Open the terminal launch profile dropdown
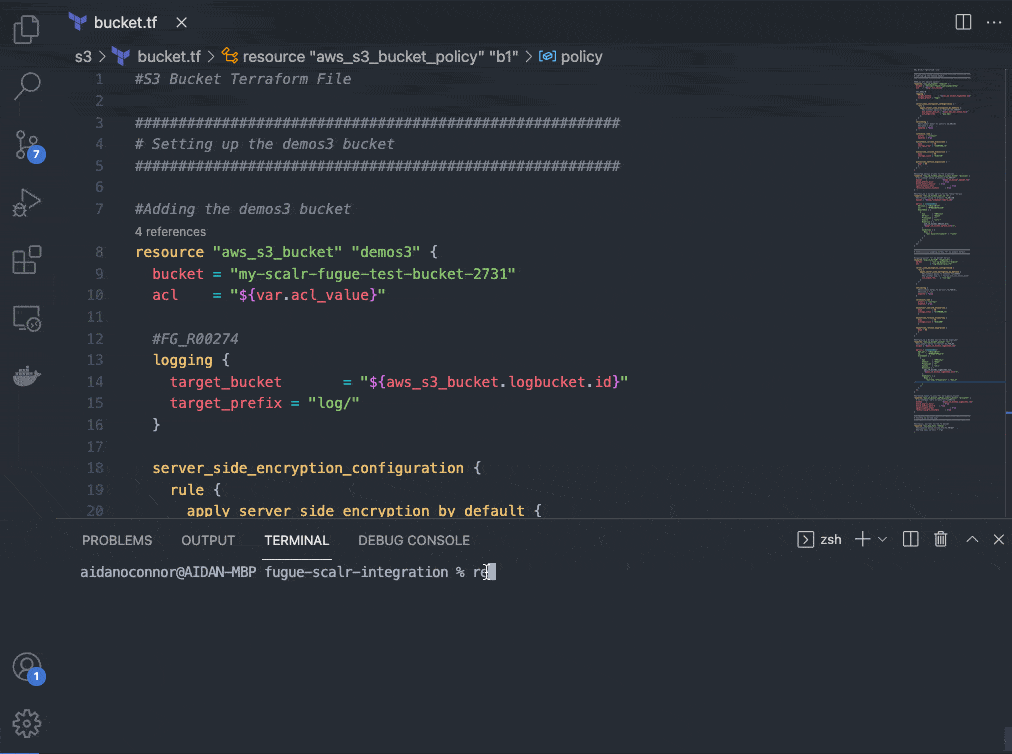Screen dimensions: 1012x754 pyautogui.click(x=882, y=539)
